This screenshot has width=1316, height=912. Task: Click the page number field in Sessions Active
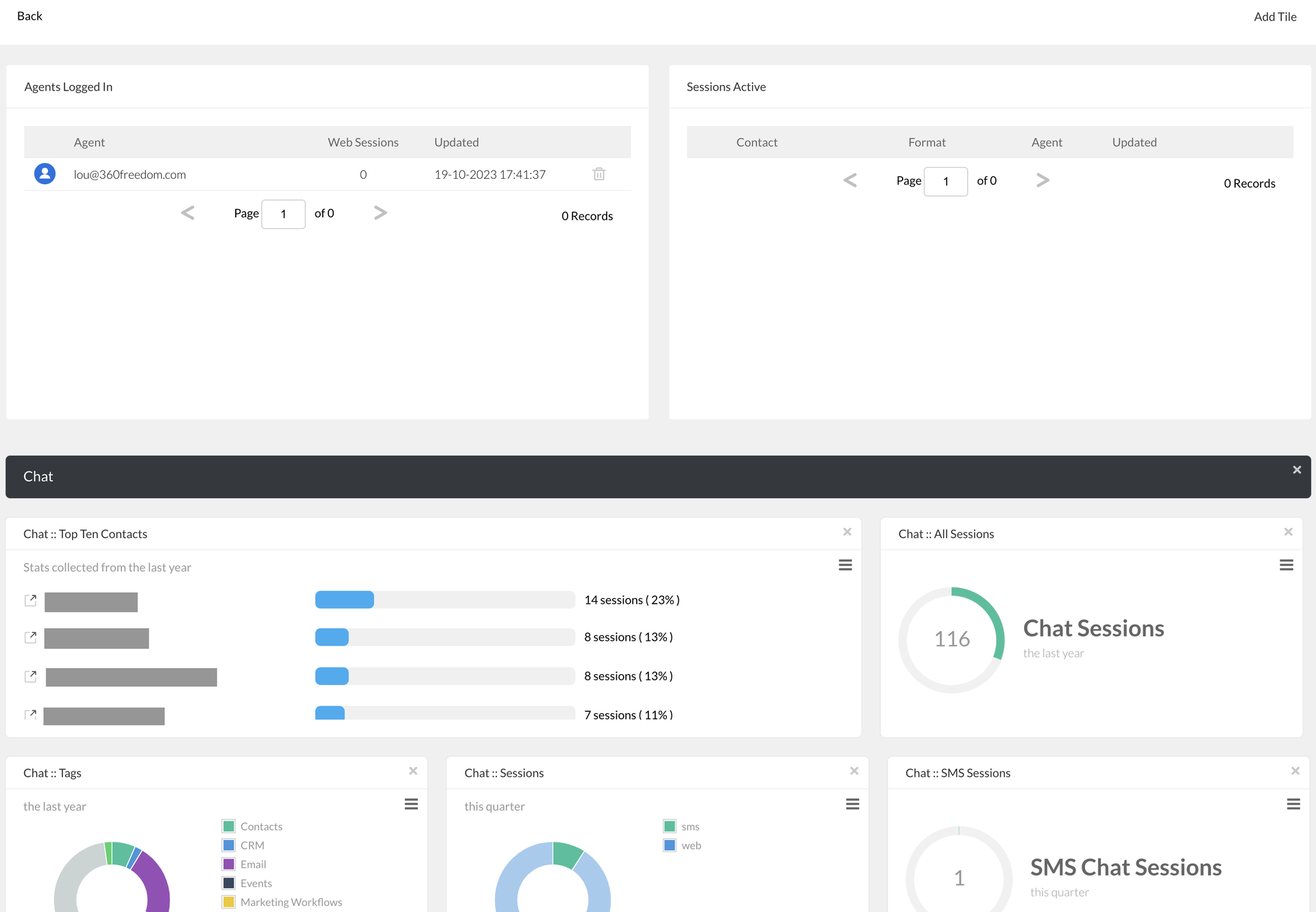click(945, 182)
